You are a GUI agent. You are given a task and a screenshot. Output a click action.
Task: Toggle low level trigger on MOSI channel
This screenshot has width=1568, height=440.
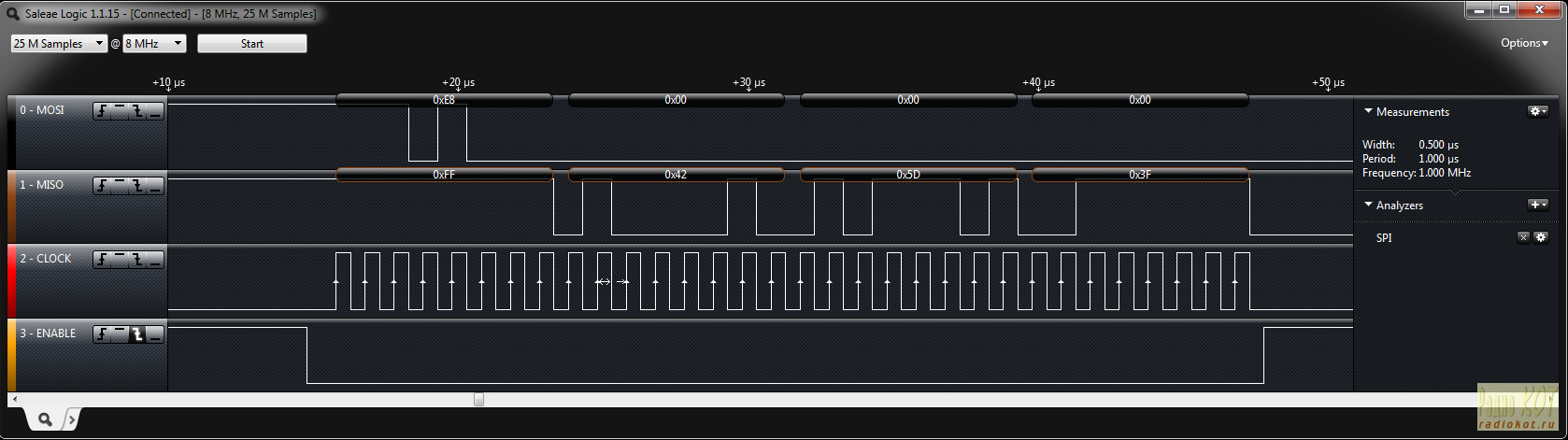(x=154, y=111)
